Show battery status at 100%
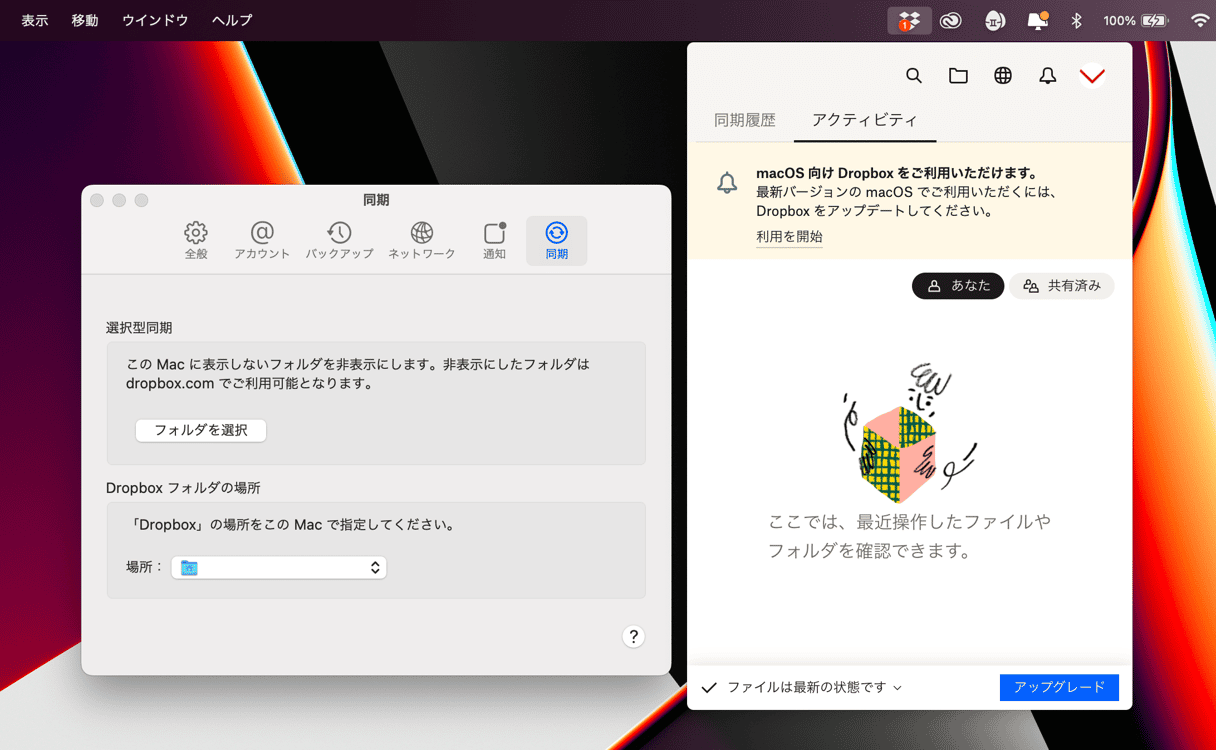 pos(1135,20)
